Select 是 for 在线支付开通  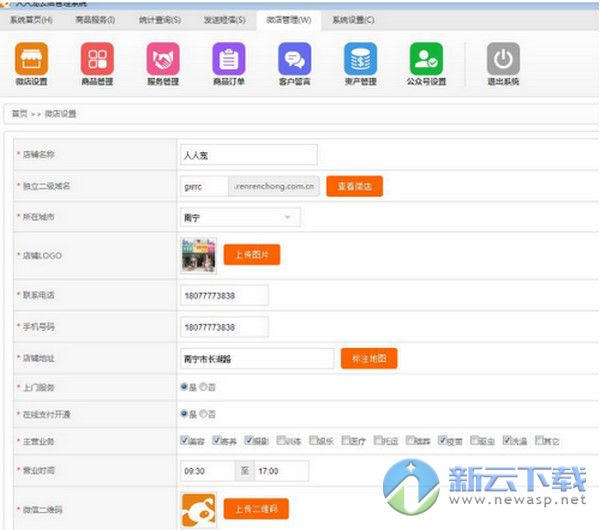pyautogui.click(x=184, y=414)
